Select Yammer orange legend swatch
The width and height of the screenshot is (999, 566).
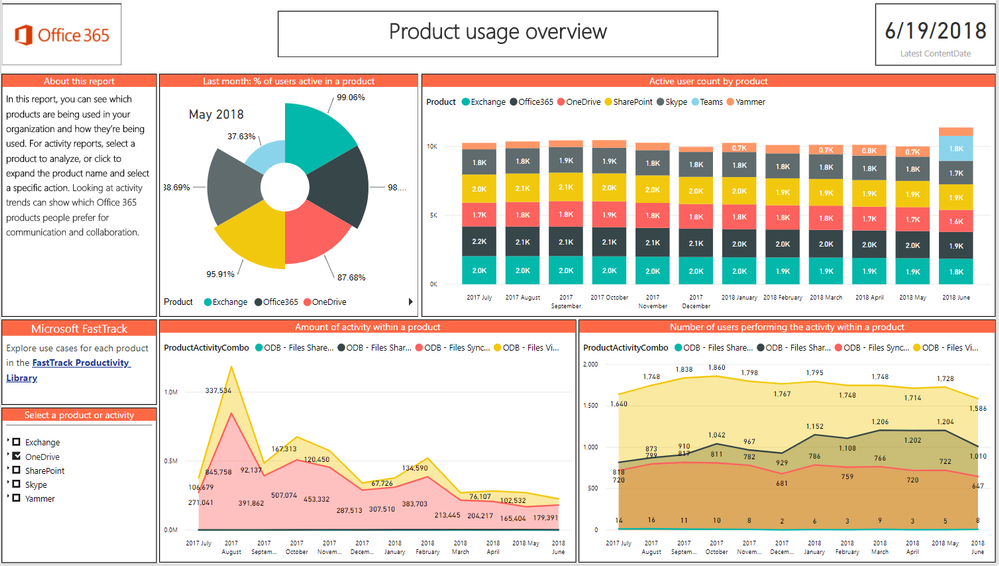731,102
